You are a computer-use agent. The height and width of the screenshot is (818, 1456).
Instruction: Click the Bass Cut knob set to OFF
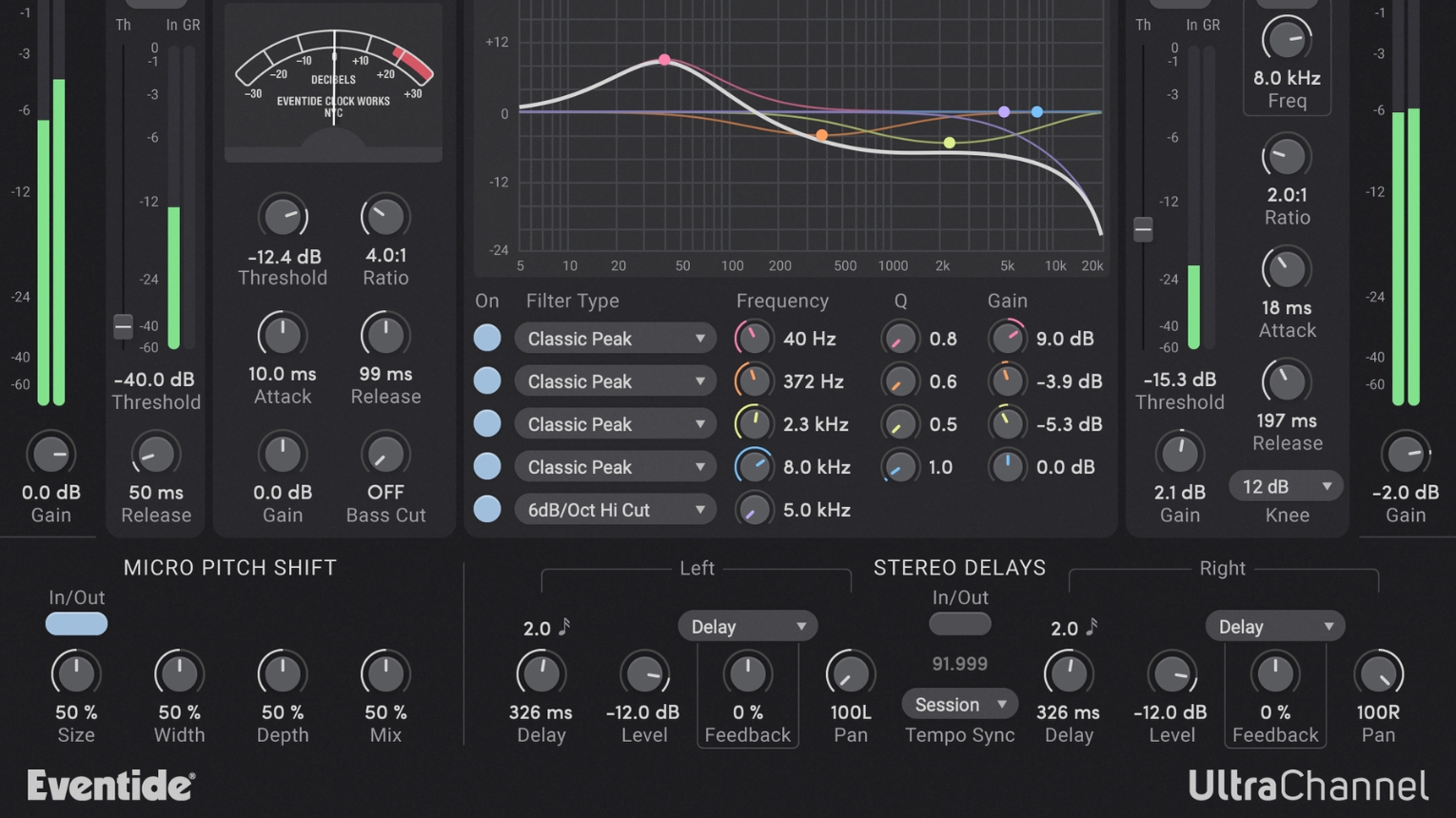click(384, 454)
